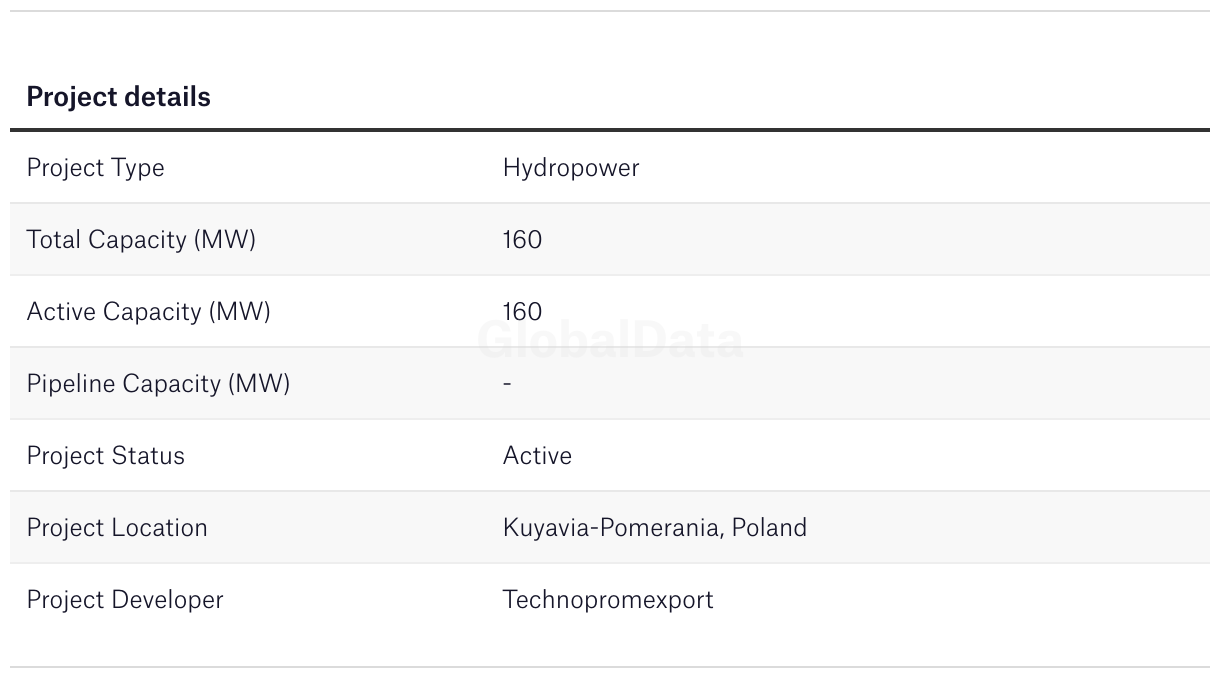Click the Technopromexport developer name
The width and height of the screenshot is (1220, 678).
(608, 600)
